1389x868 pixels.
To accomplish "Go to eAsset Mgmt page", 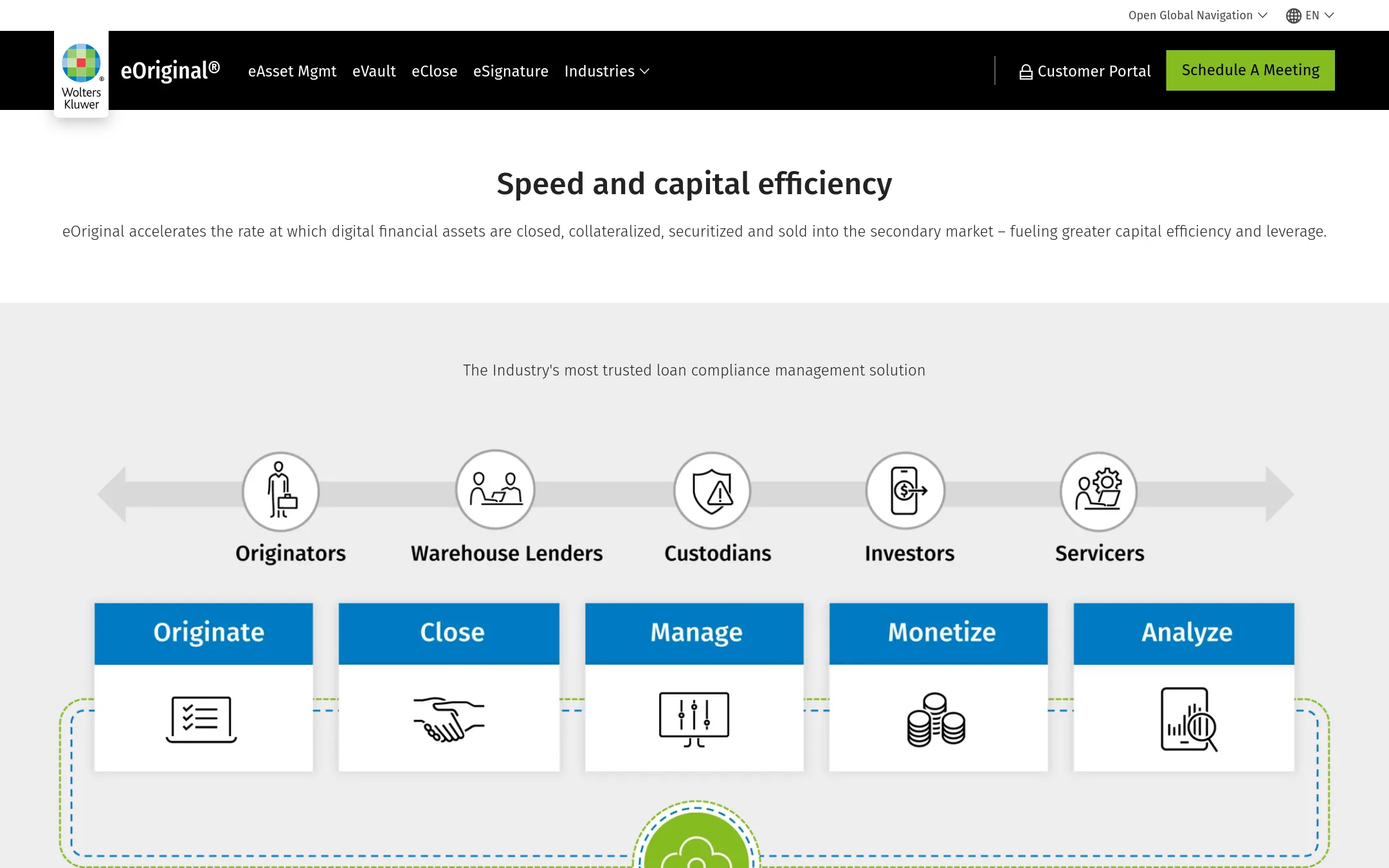I will tap(292, 71).
